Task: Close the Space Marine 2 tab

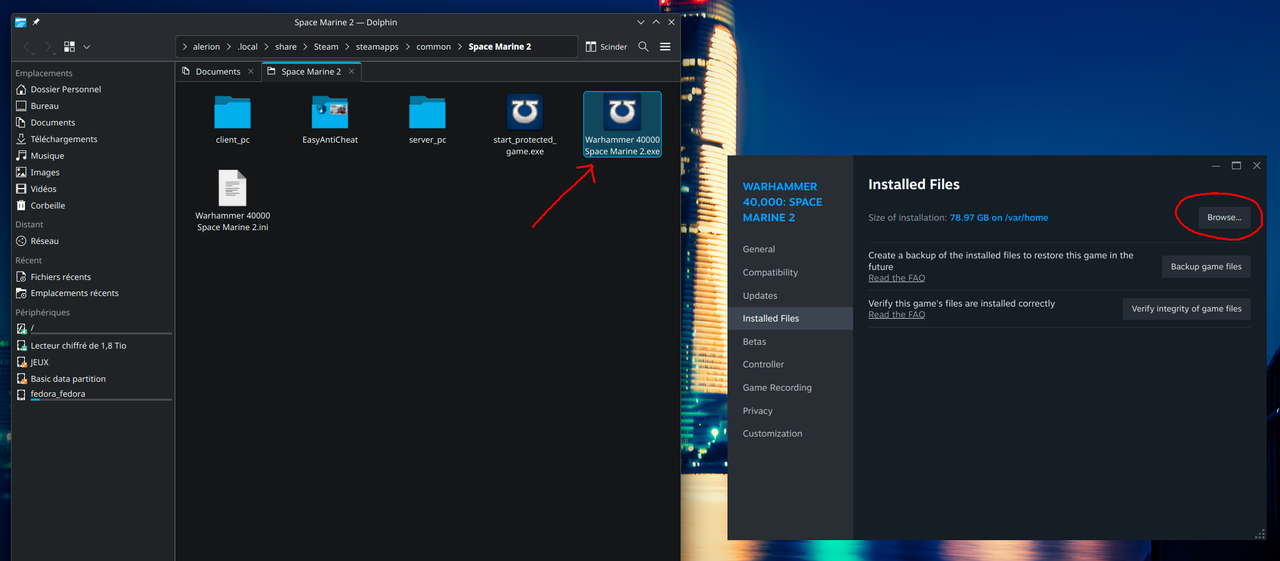Action: [x=351, y=72]
